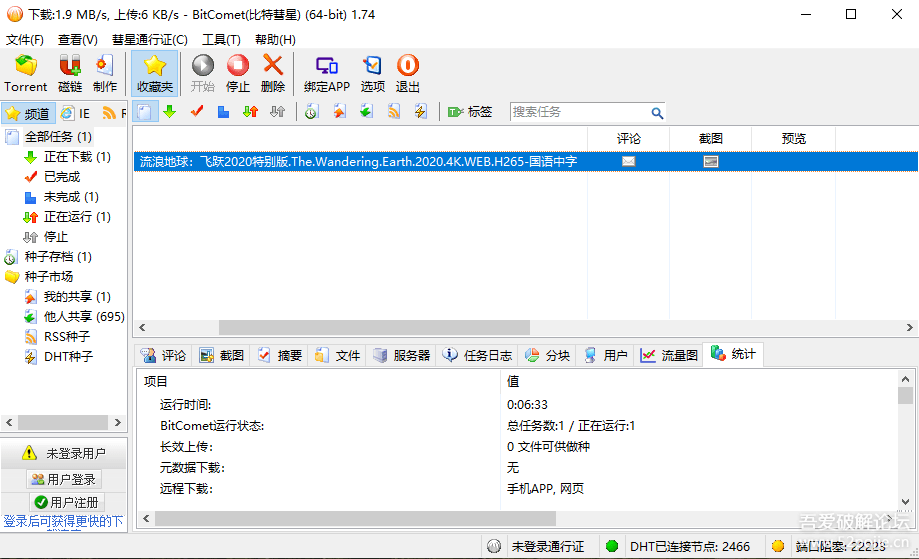The image size is (919, 559).
Task: Switch to the 频道 sidebar tab
Action: click(x=28, y=113)
